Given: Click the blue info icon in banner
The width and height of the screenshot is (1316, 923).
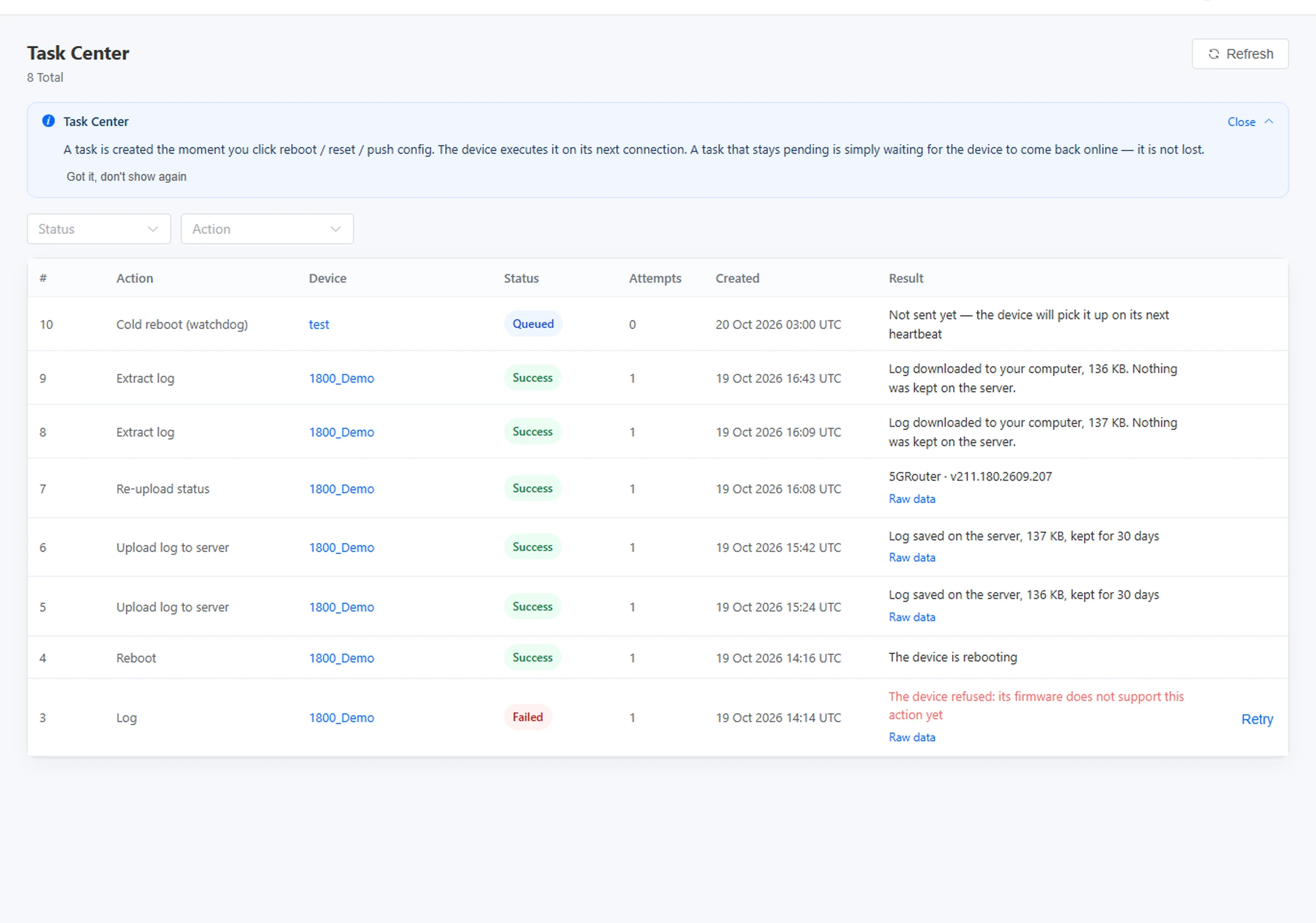Looking at the screenshot, I should pyautogui.click(x=49, y=121).
